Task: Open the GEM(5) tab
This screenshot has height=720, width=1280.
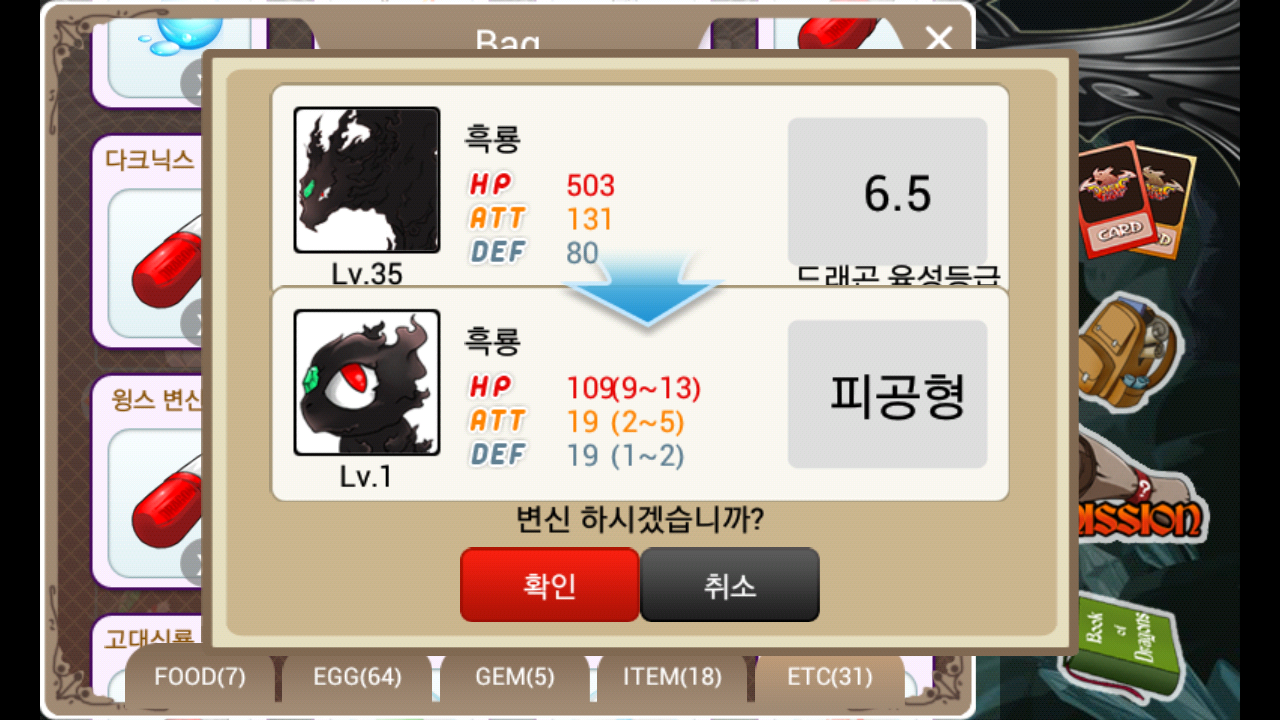Action: [515, 677]
